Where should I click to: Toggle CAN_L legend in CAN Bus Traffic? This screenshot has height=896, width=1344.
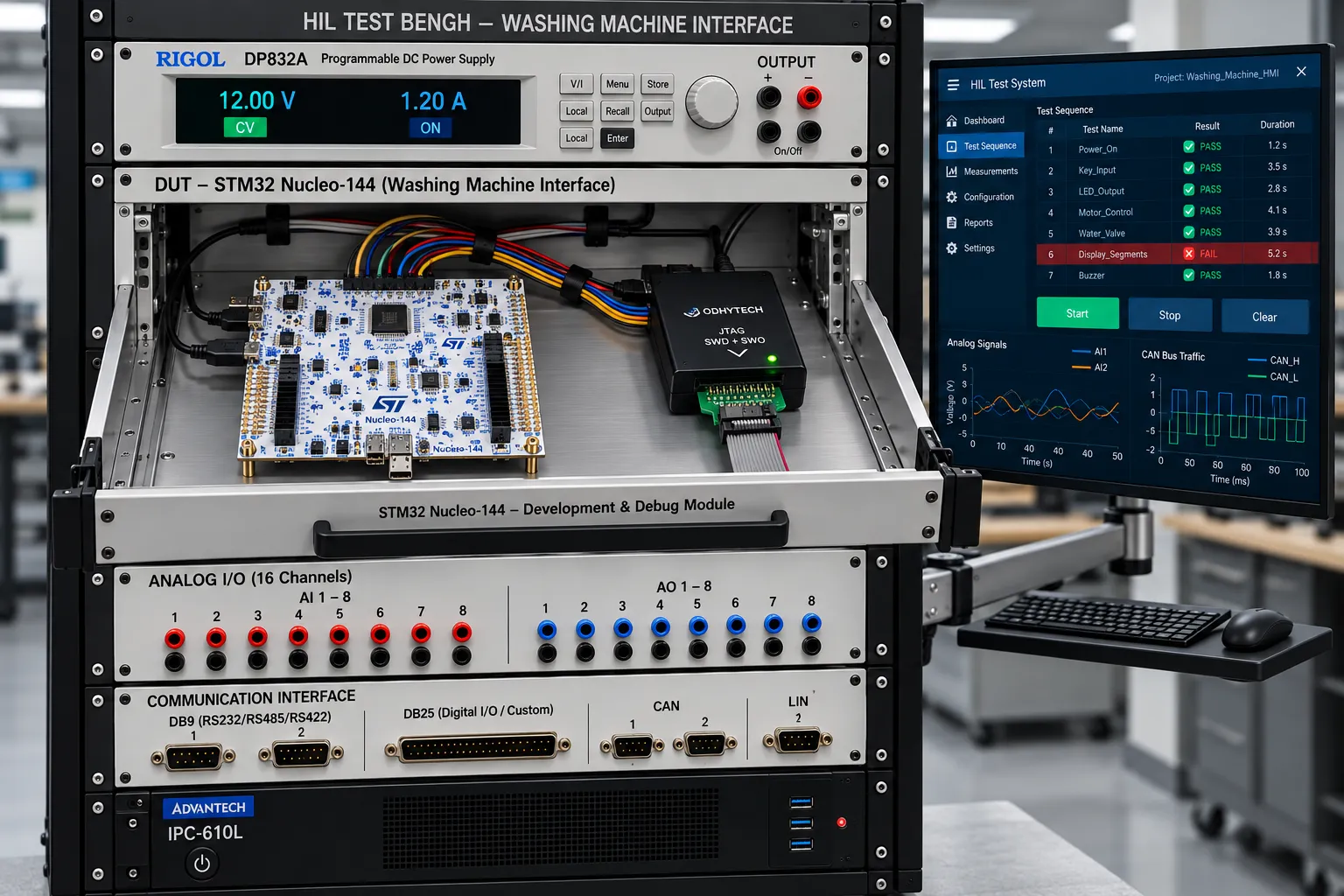pyautogui.click(x=1273, y=377)
